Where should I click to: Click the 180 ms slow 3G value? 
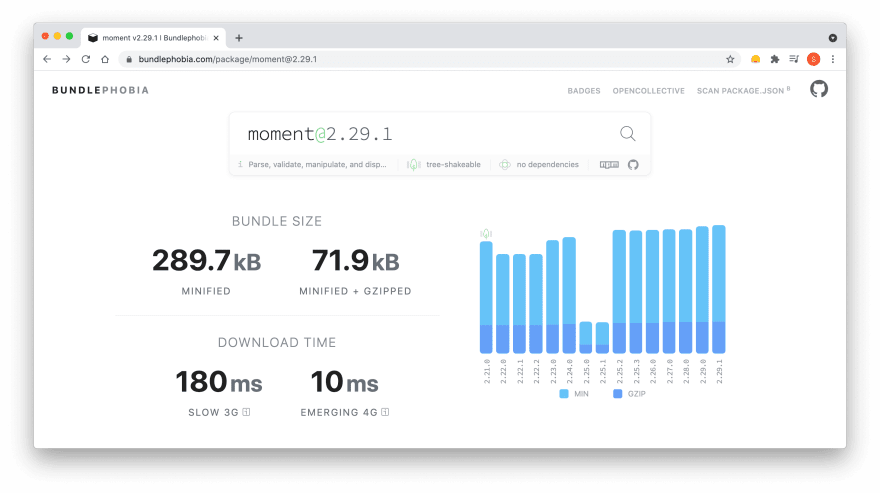(219, 382)
